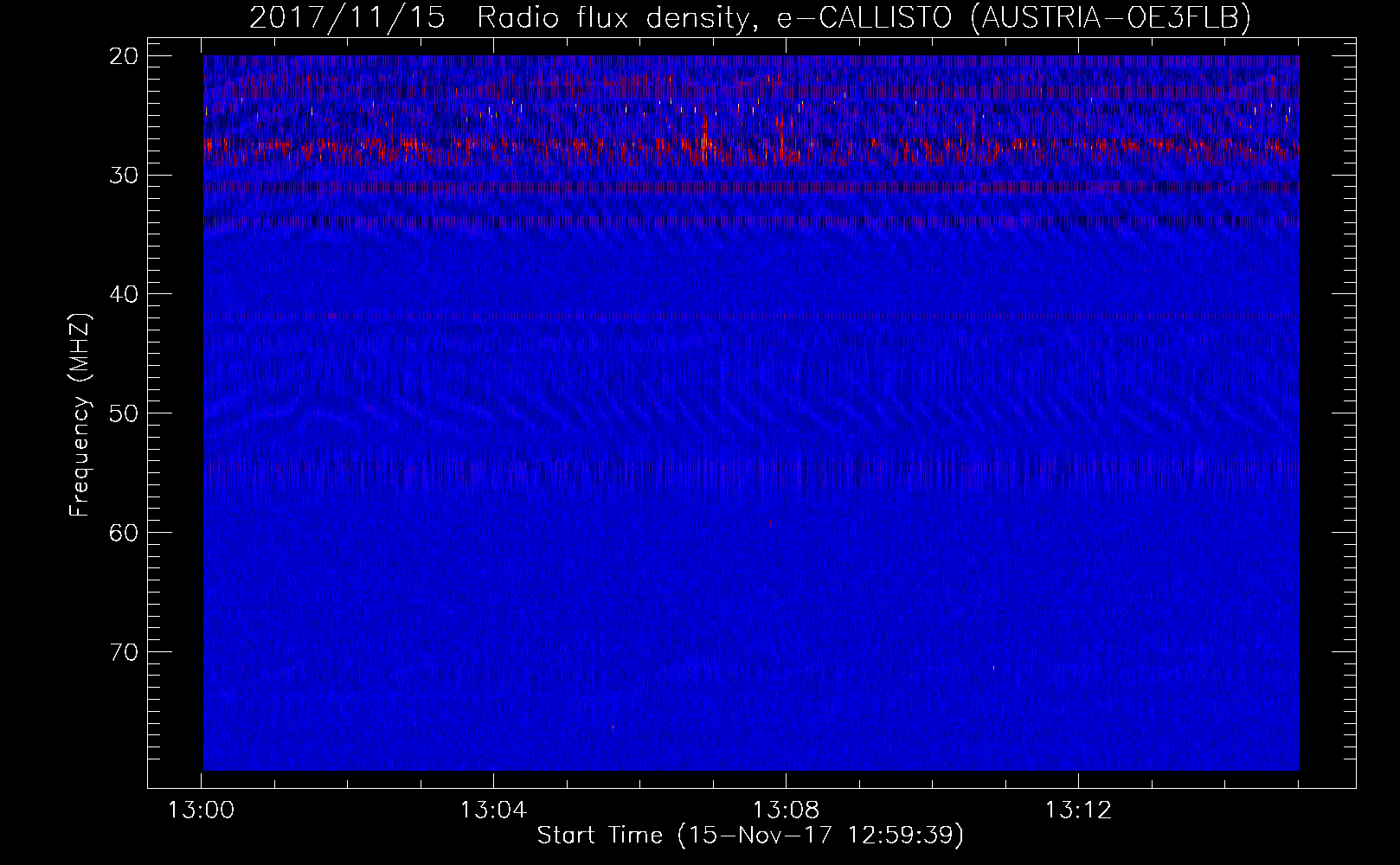This screenshot has height=865, width=1400.
Task: Click the 'Start Time (15-Nov-17 12:59:39)' label
Action: [750, 836]
